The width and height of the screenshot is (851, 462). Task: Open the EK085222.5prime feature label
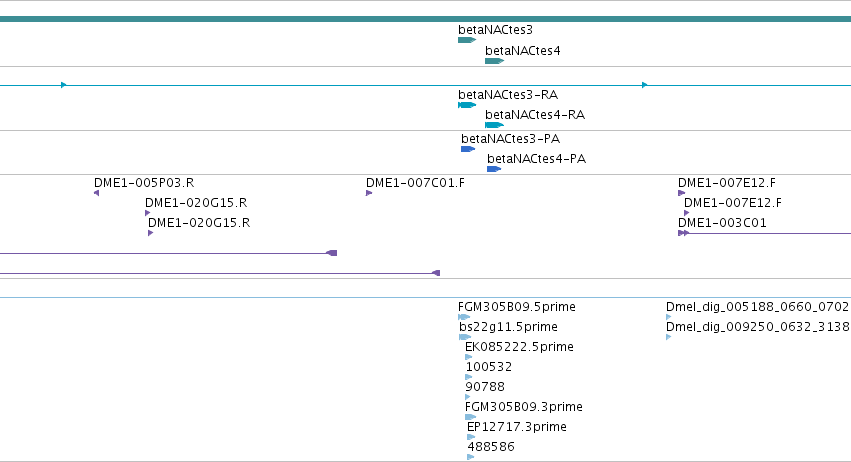click(519, 347)
